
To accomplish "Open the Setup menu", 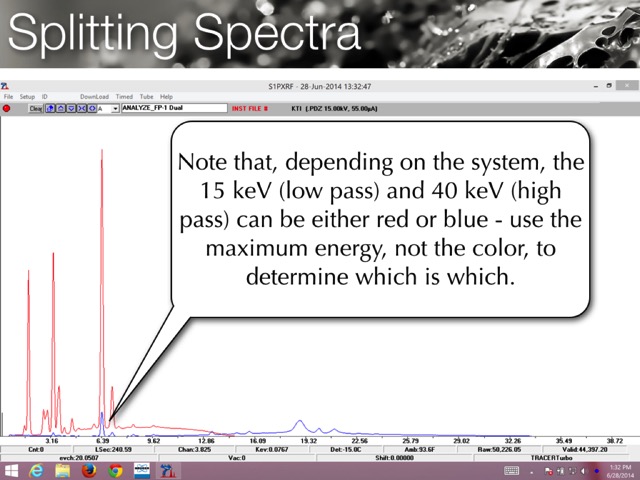I will [x=27, y=97].
